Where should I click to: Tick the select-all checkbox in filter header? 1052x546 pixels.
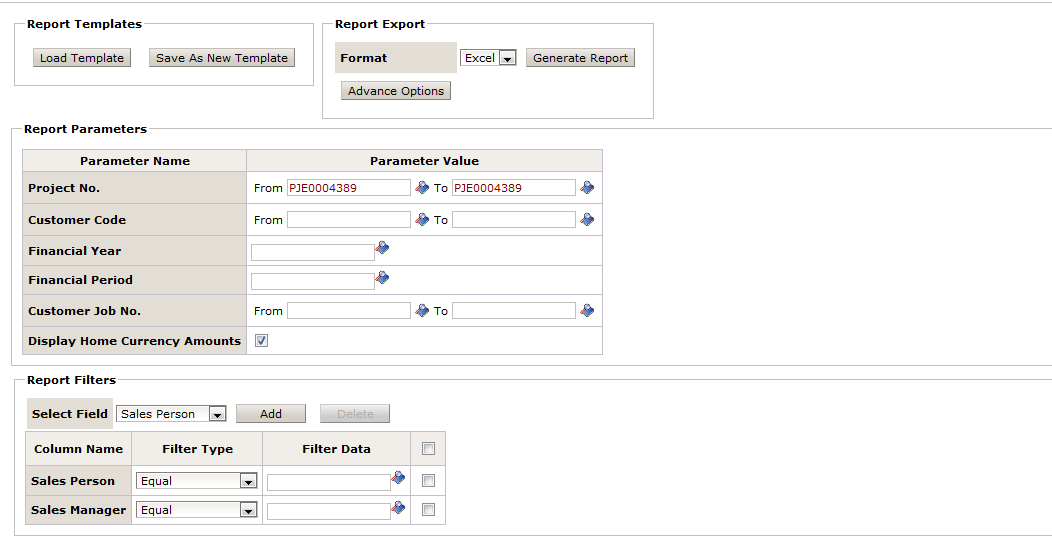coord(428,449)
